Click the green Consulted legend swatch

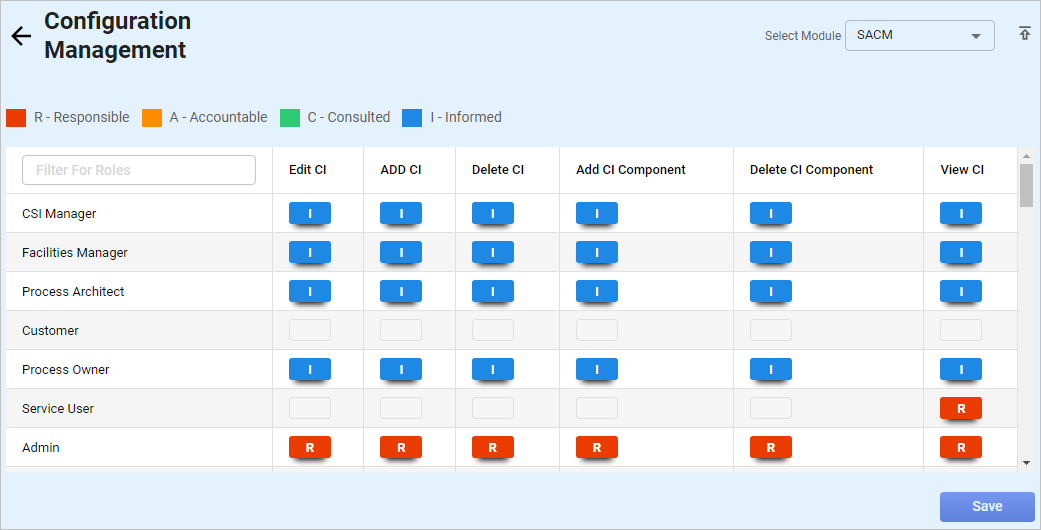coord(290,118)
